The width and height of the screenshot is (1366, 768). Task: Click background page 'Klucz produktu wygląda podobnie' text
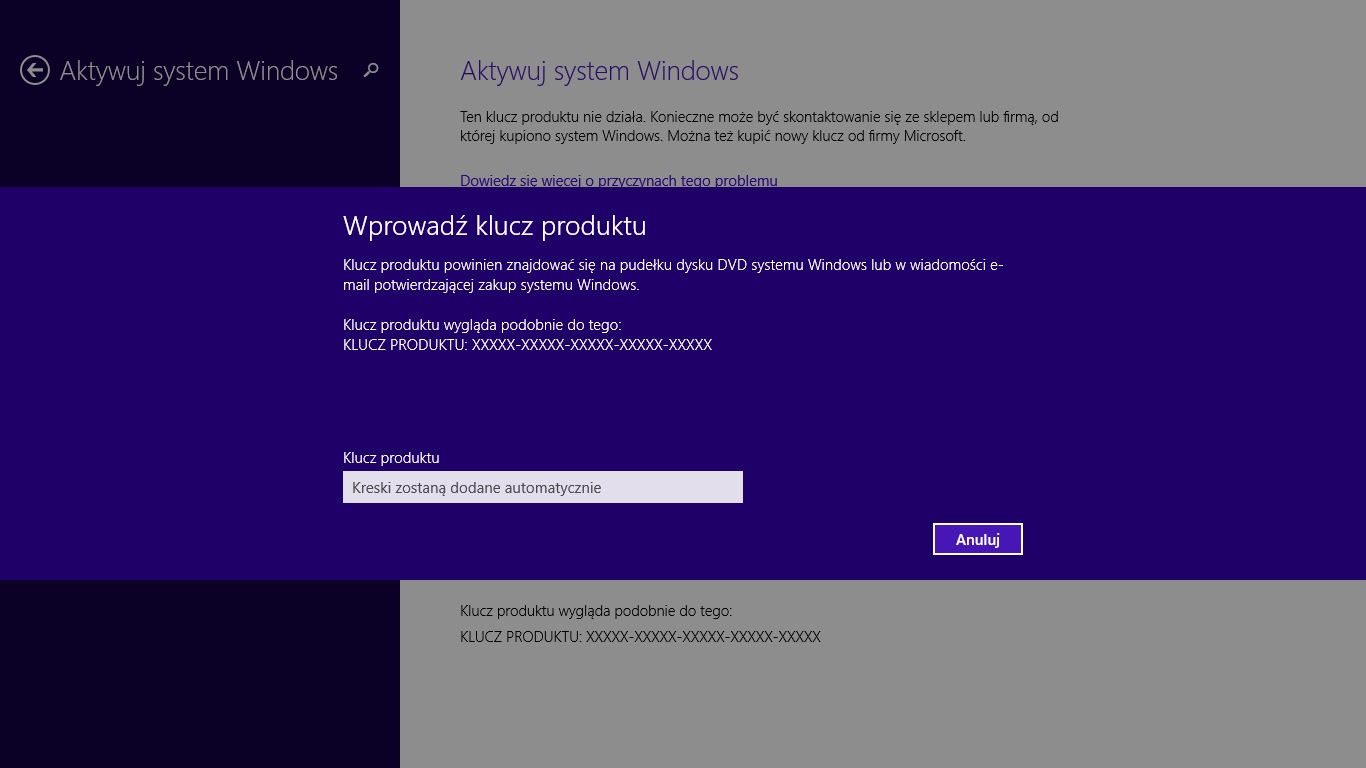point(596,610)
